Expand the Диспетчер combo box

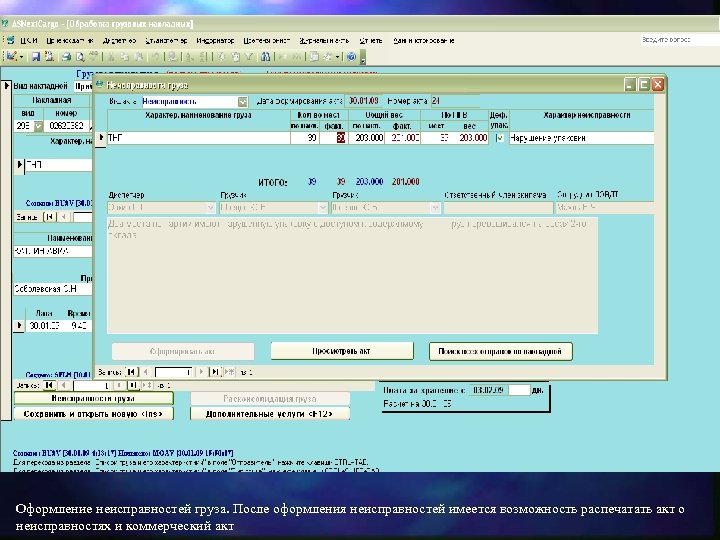(x=210, y=208)
